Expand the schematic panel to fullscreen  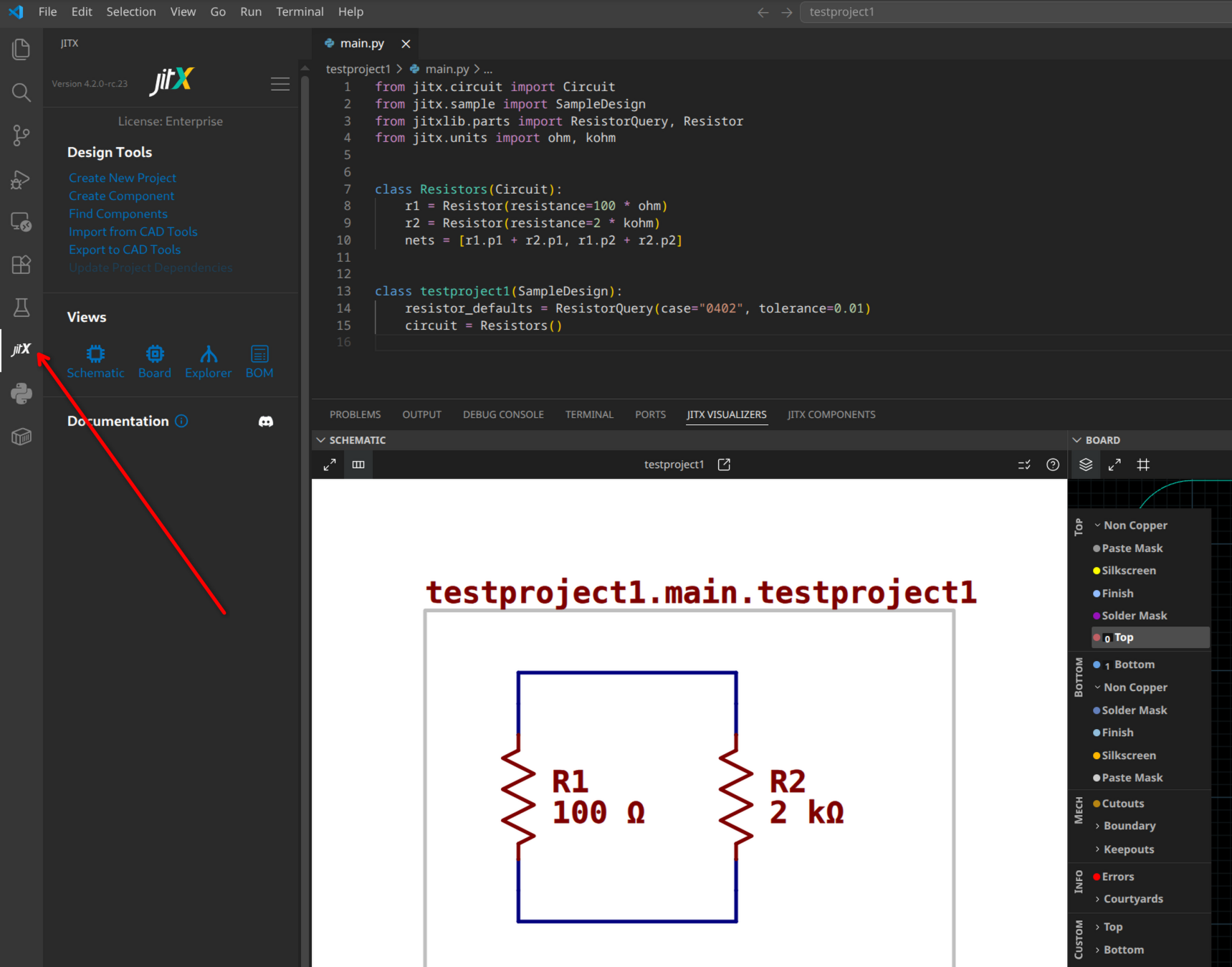(330, 465)
